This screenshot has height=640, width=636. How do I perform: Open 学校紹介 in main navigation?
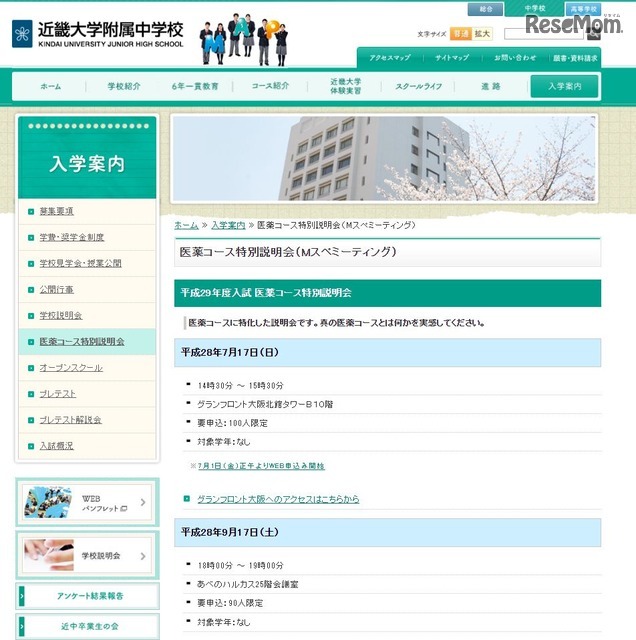(x=124, y=87)
